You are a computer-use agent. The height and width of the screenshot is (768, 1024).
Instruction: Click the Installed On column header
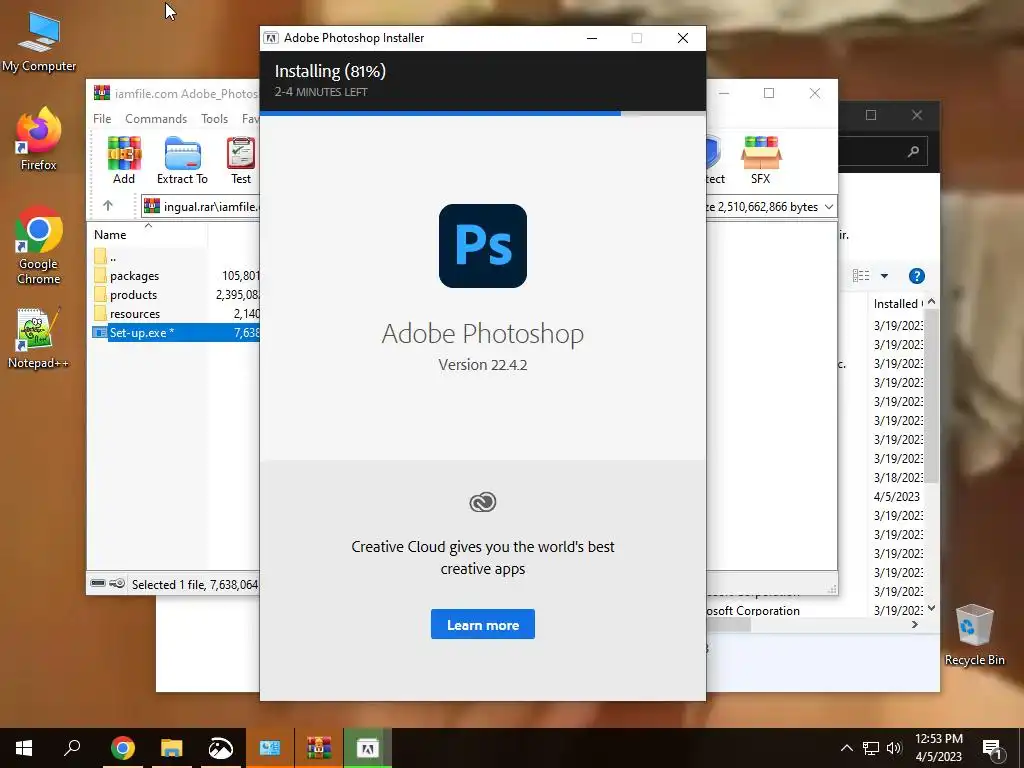897,304
